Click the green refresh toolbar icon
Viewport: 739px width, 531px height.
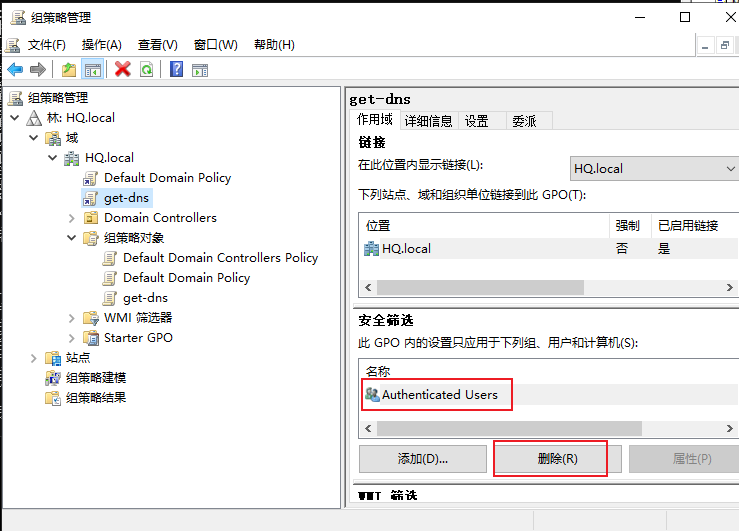pyautogui.click(x=147, y=70)
